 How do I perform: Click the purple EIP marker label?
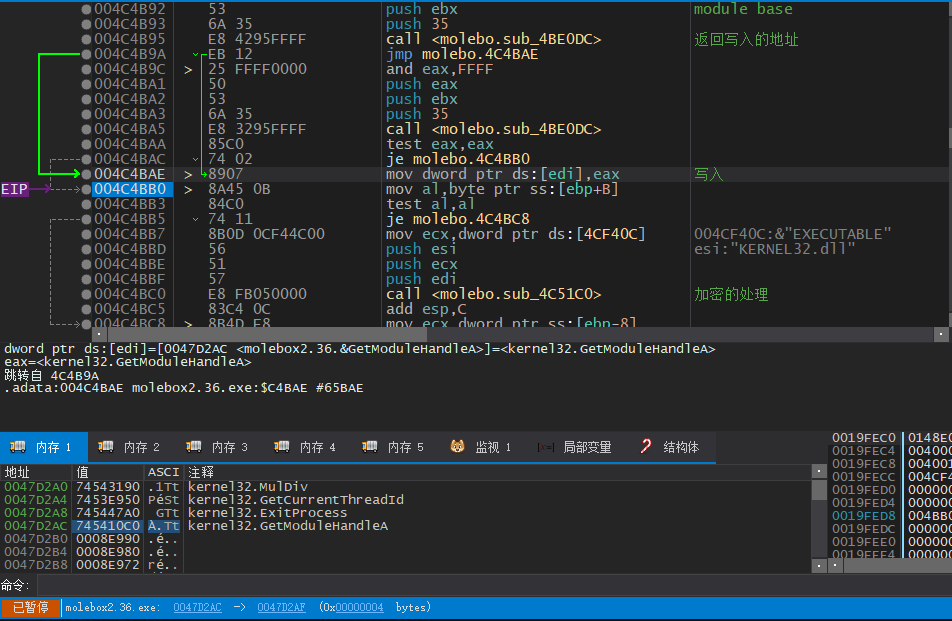pos(15,188)
